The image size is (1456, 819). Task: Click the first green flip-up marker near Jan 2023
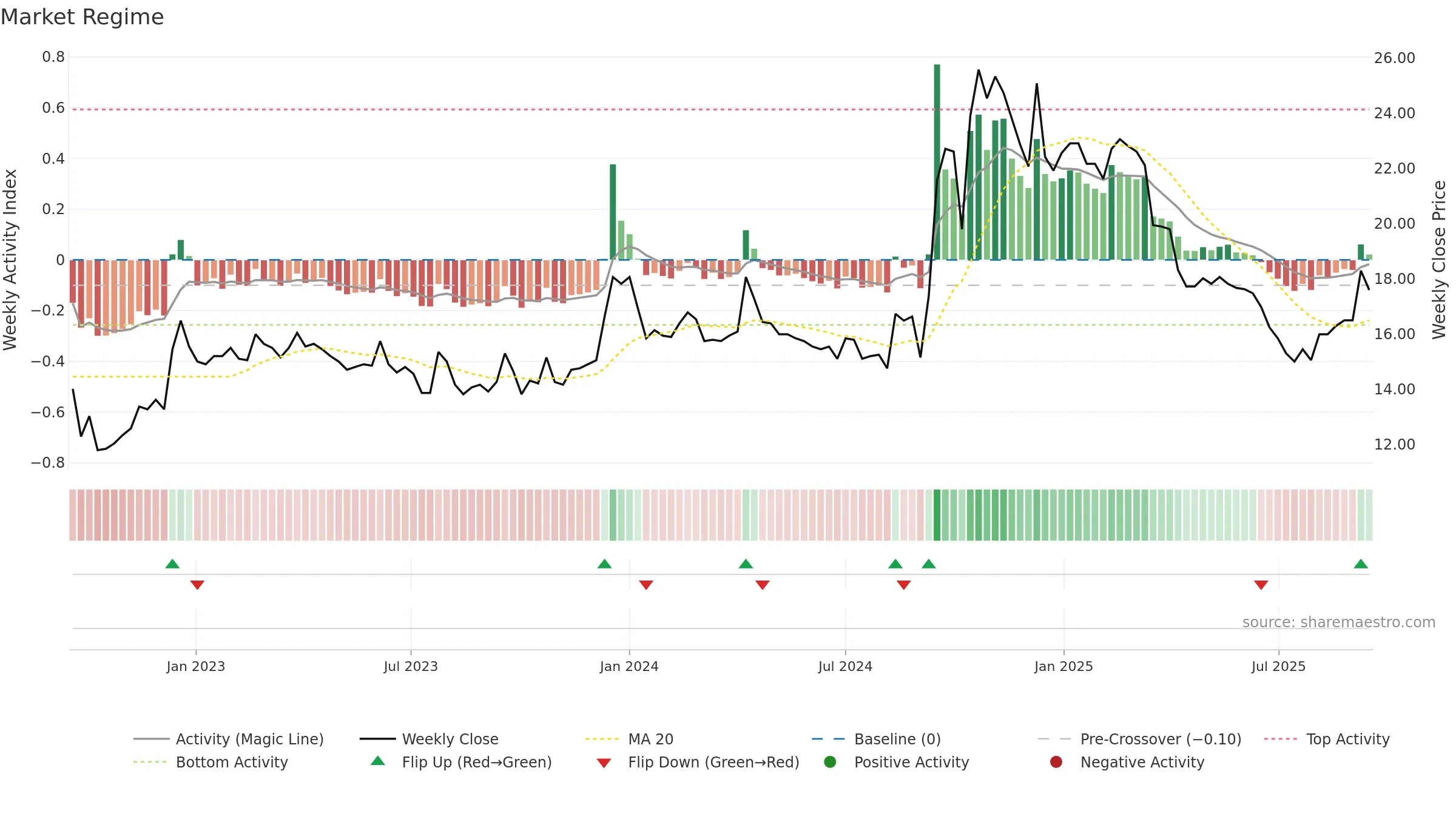point(172,564)
